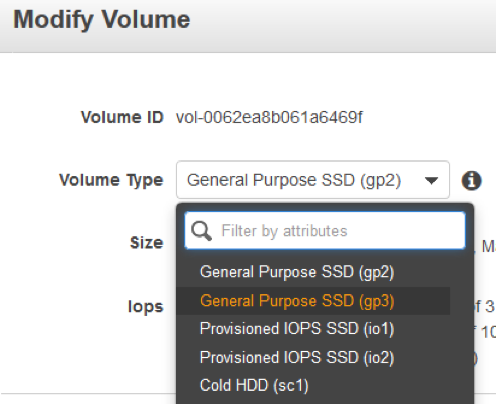Click the Iops field label
This screenshot has width=496, height=404.
(146, 307)
